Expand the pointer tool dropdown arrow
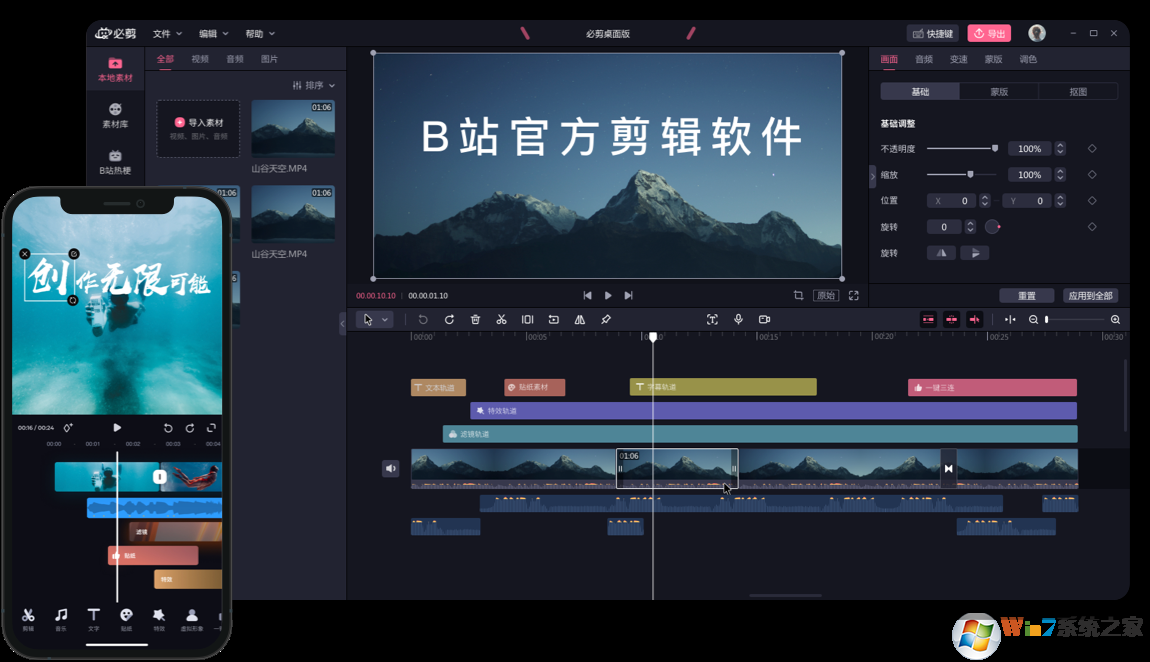Screen dimensions: 1150x662 (x=385, y=320)
